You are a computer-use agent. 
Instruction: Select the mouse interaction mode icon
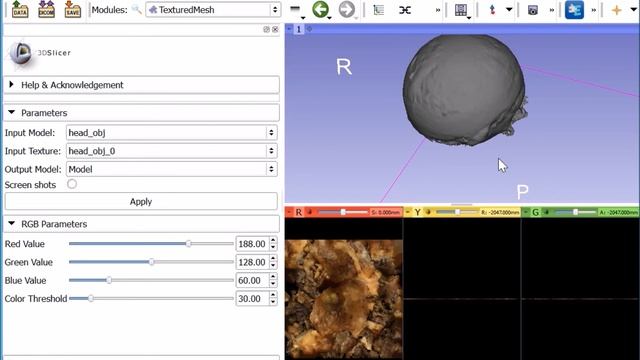492,10
